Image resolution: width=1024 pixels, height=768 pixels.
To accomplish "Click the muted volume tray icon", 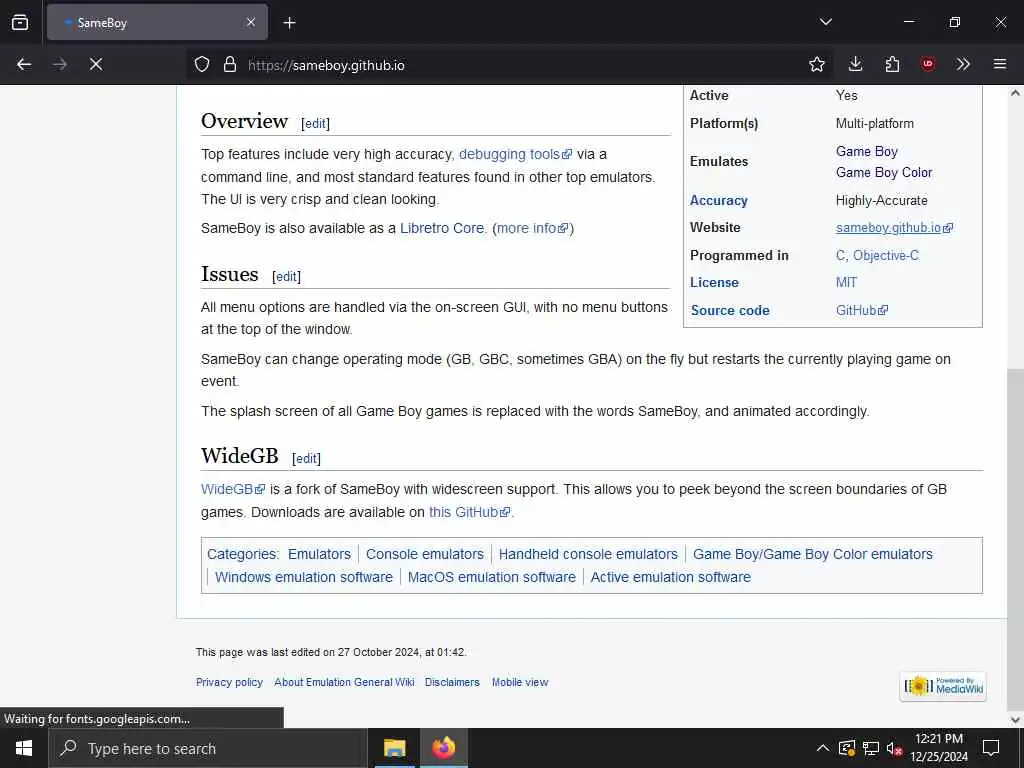I will coord(894,748).
